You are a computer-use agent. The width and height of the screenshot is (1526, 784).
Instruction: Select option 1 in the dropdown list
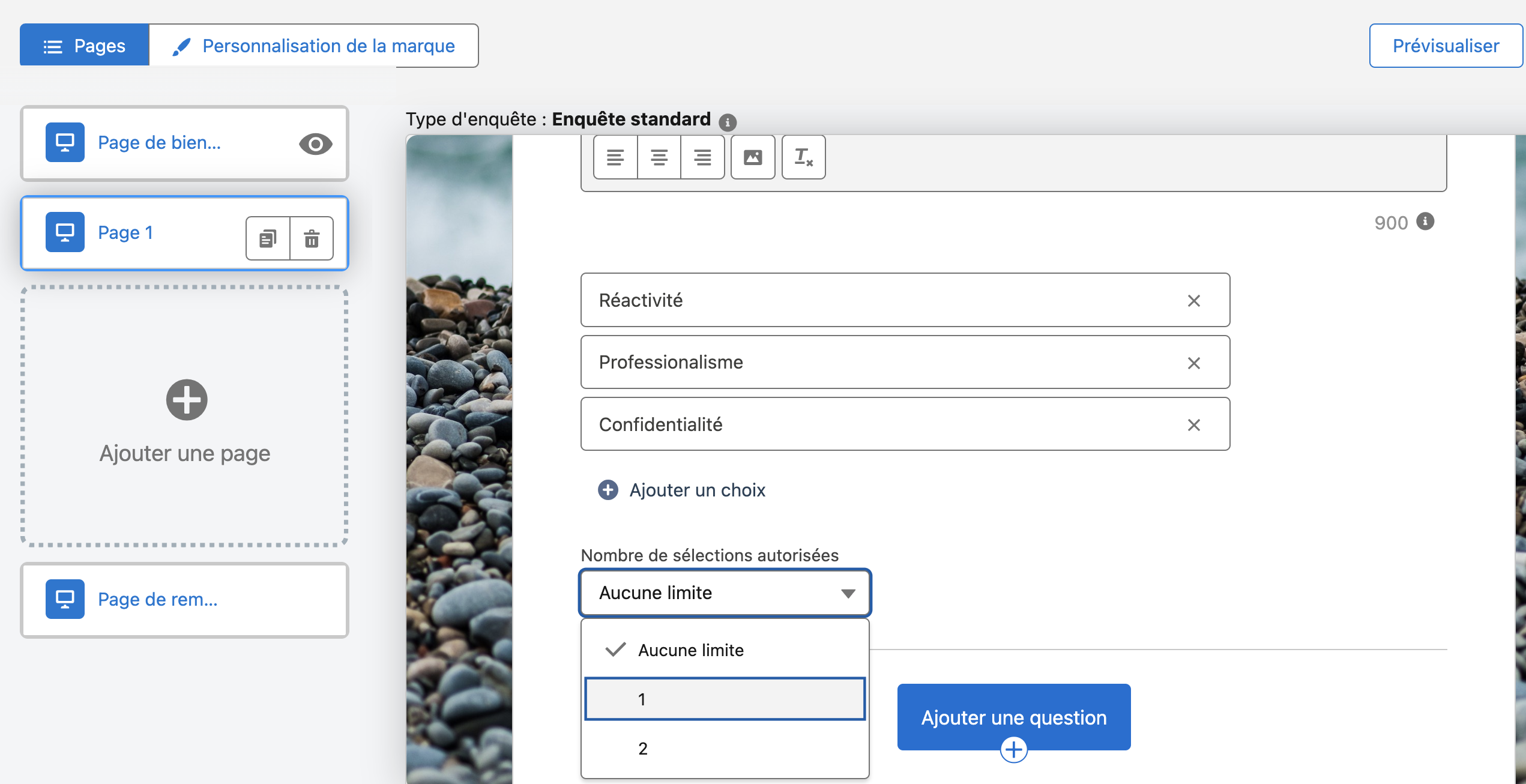(725, 699)
